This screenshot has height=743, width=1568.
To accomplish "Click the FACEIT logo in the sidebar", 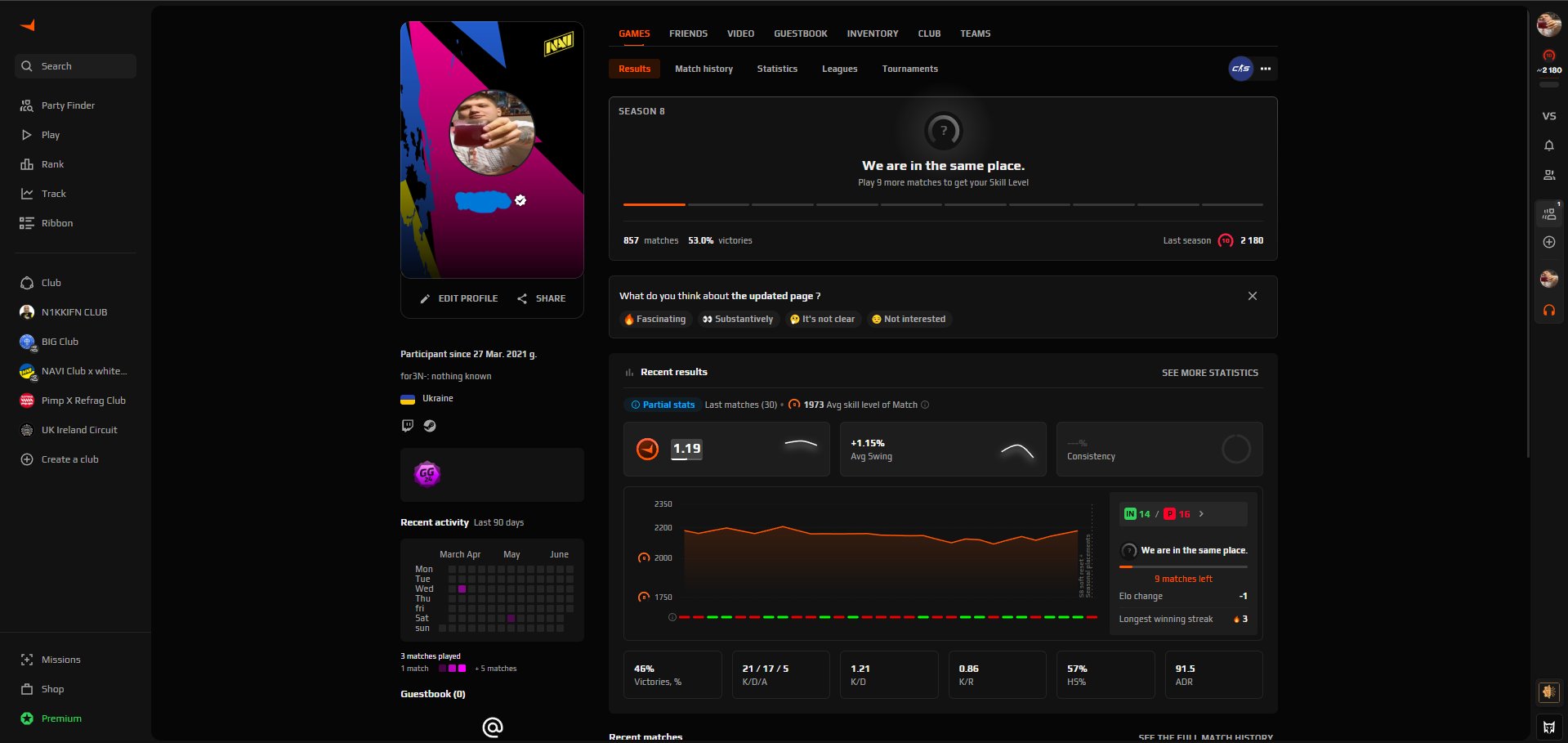I will click(28, 25).
